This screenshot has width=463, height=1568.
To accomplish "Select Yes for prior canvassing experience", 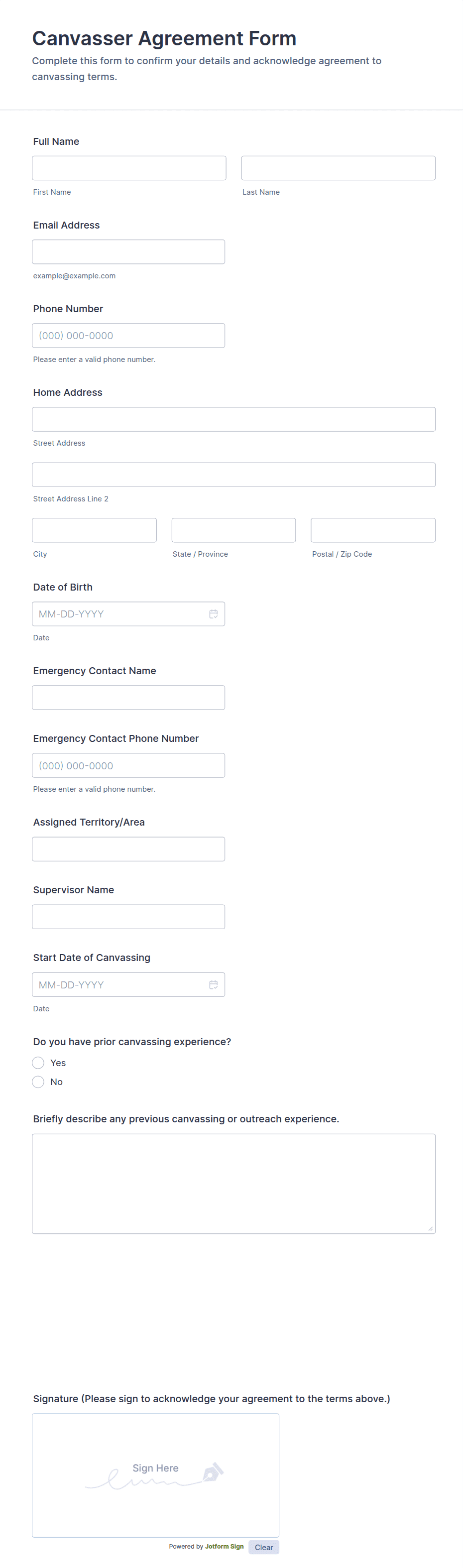I will pyautogui.click(x=38, y=1063).
